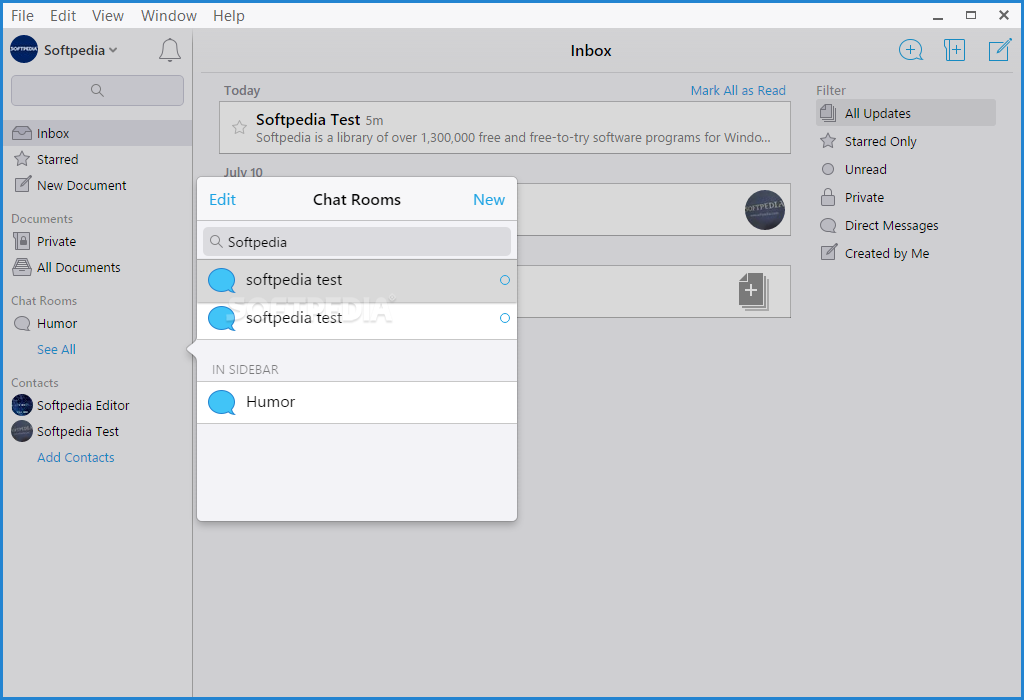
Task: Open Humor chat room name in sidebar
Action: pos(57,324)
